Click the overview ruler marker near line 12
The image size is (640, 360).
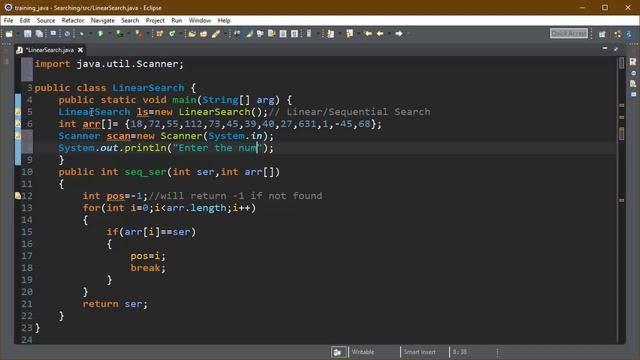(621, 200)
